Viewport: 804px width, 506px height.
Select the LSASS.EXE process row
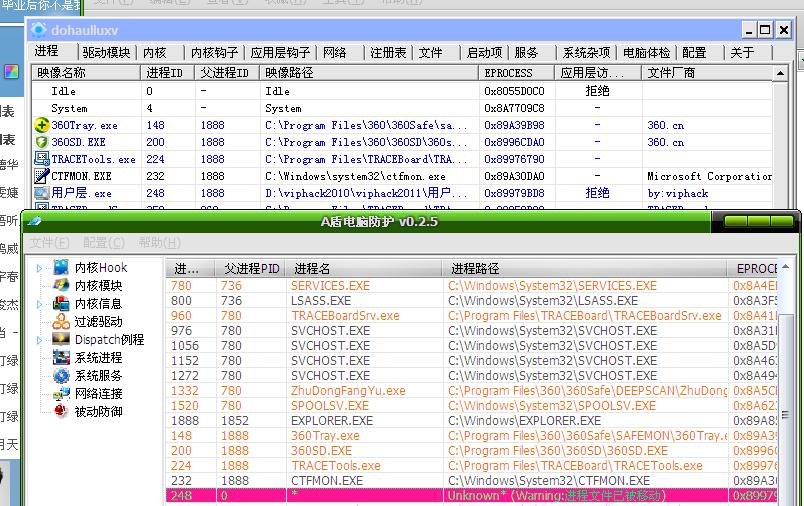tap(472, 300)
